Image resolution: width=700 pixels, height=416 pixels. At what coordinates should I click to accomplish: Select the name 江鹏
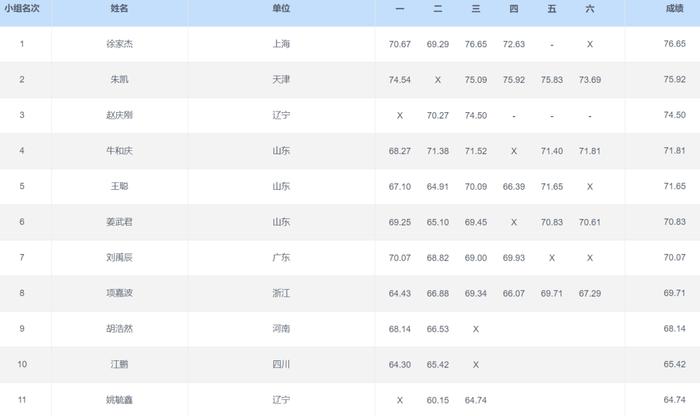coord(119,364)
